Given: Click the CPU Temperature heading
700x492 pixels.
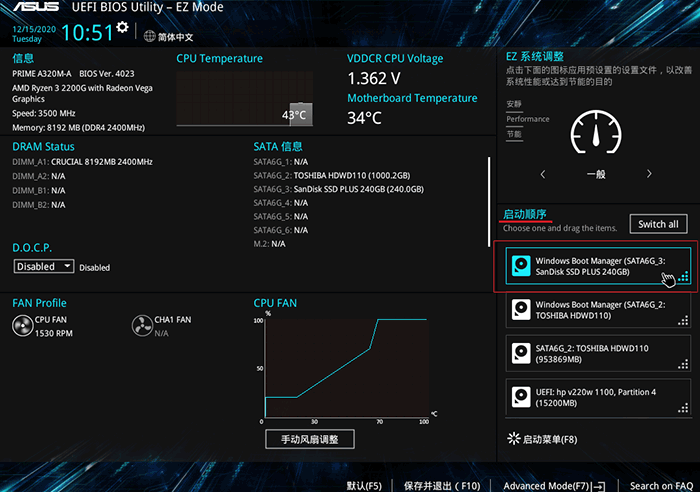Looking at the screenshot, I should (x=219, y=58).
